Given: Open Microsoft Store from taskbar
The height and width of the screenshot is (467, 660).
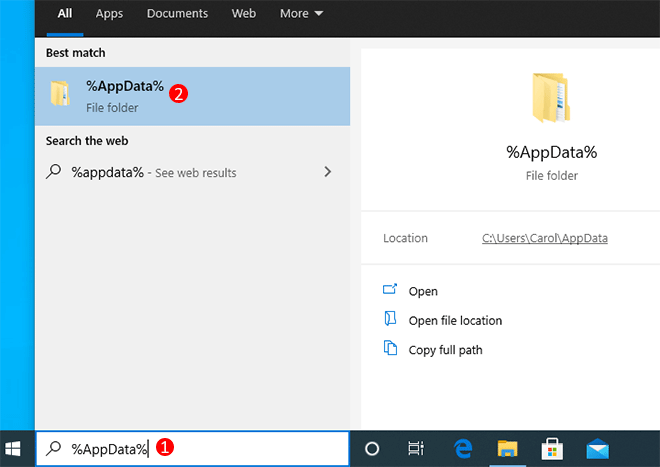Looking at the screenshot, I should click(x=552, y=449).
